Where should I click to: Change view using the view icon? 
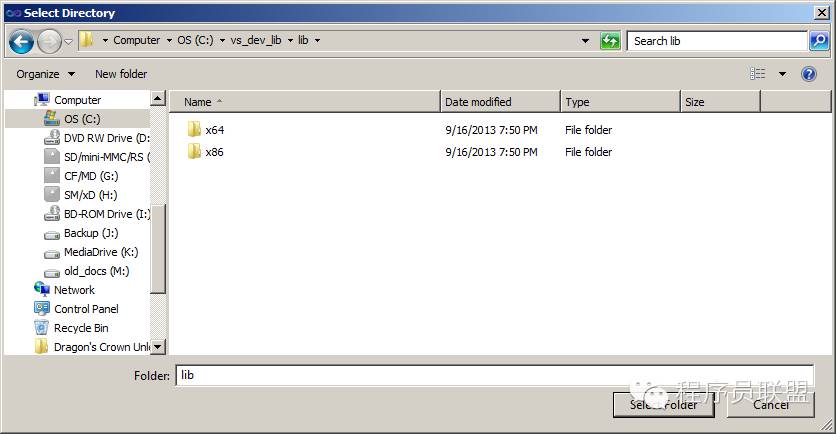click(x=757, y=74)
